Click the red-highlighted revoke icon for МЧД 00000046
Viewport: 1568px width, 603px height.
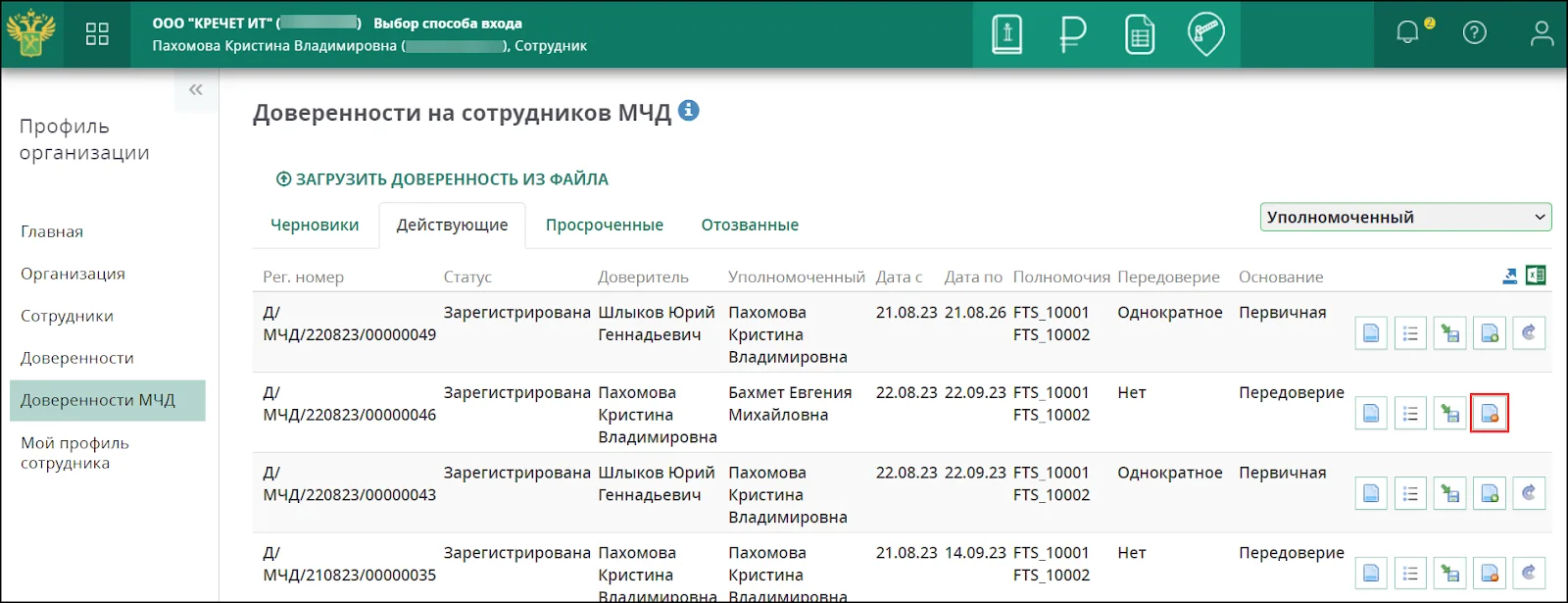[x=1489, y=414]
